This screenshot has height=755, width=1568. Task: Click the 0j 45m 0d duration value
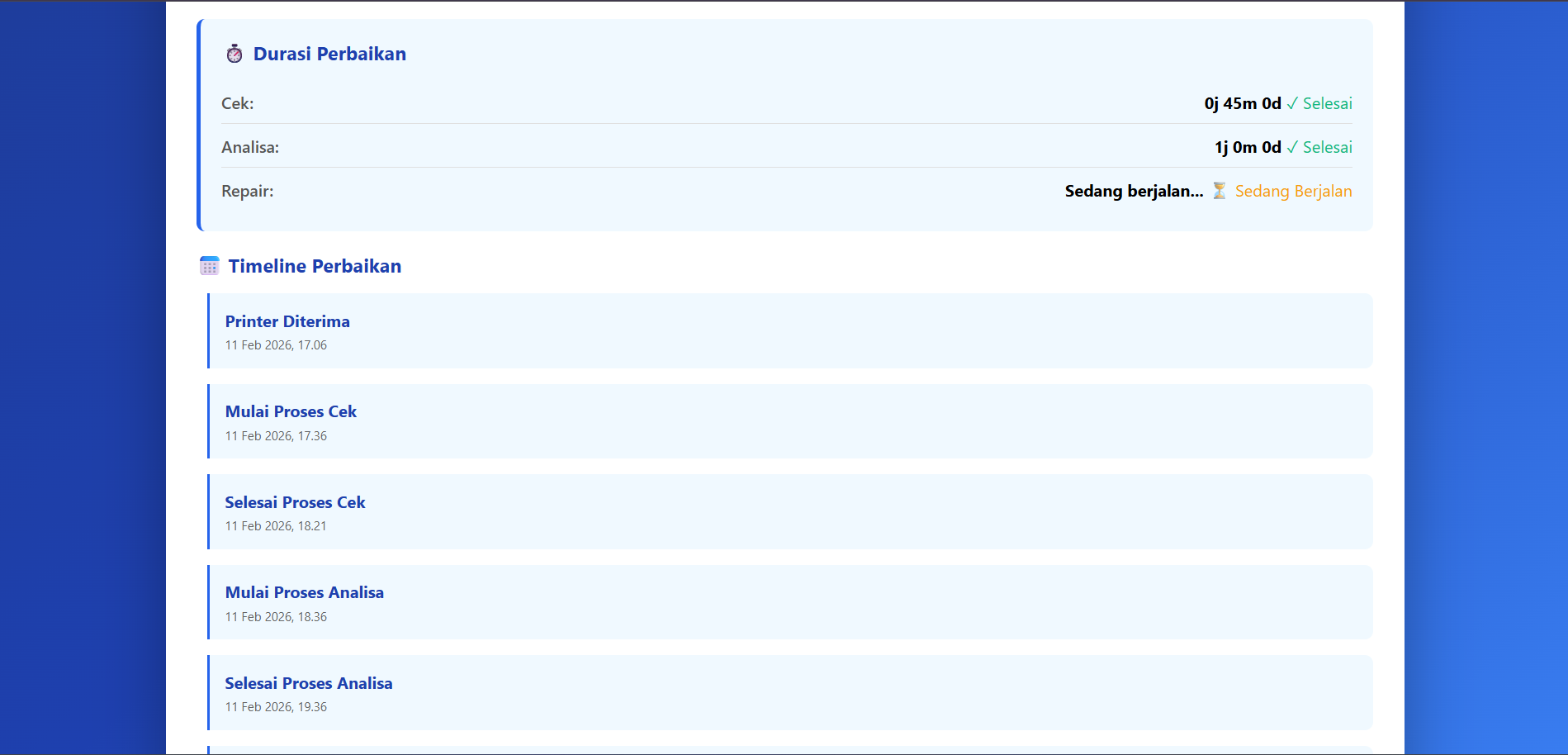tap(1242, 104)
